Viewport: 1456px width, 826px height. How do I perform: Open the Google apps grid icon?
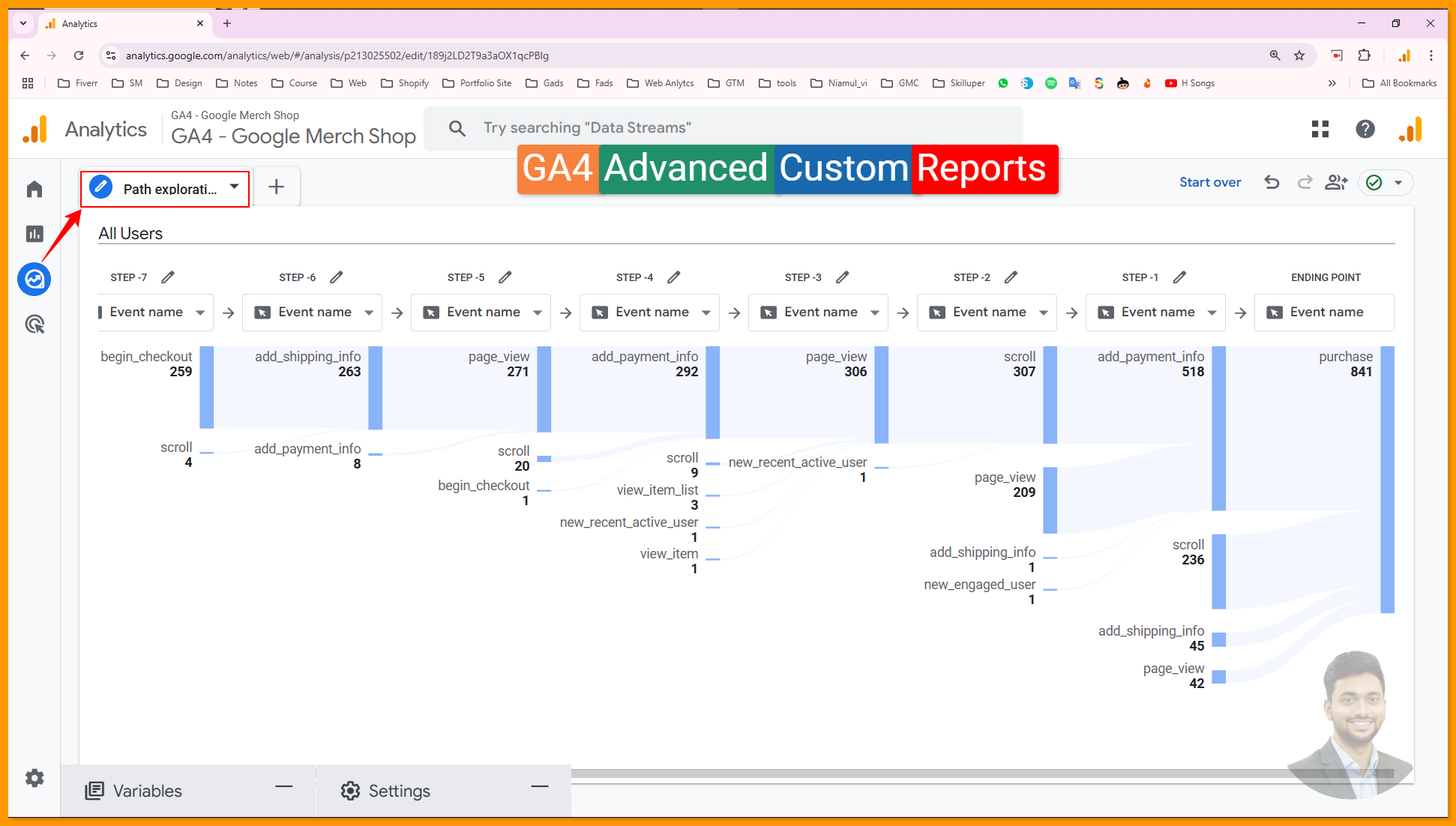tap(1320, 129)
